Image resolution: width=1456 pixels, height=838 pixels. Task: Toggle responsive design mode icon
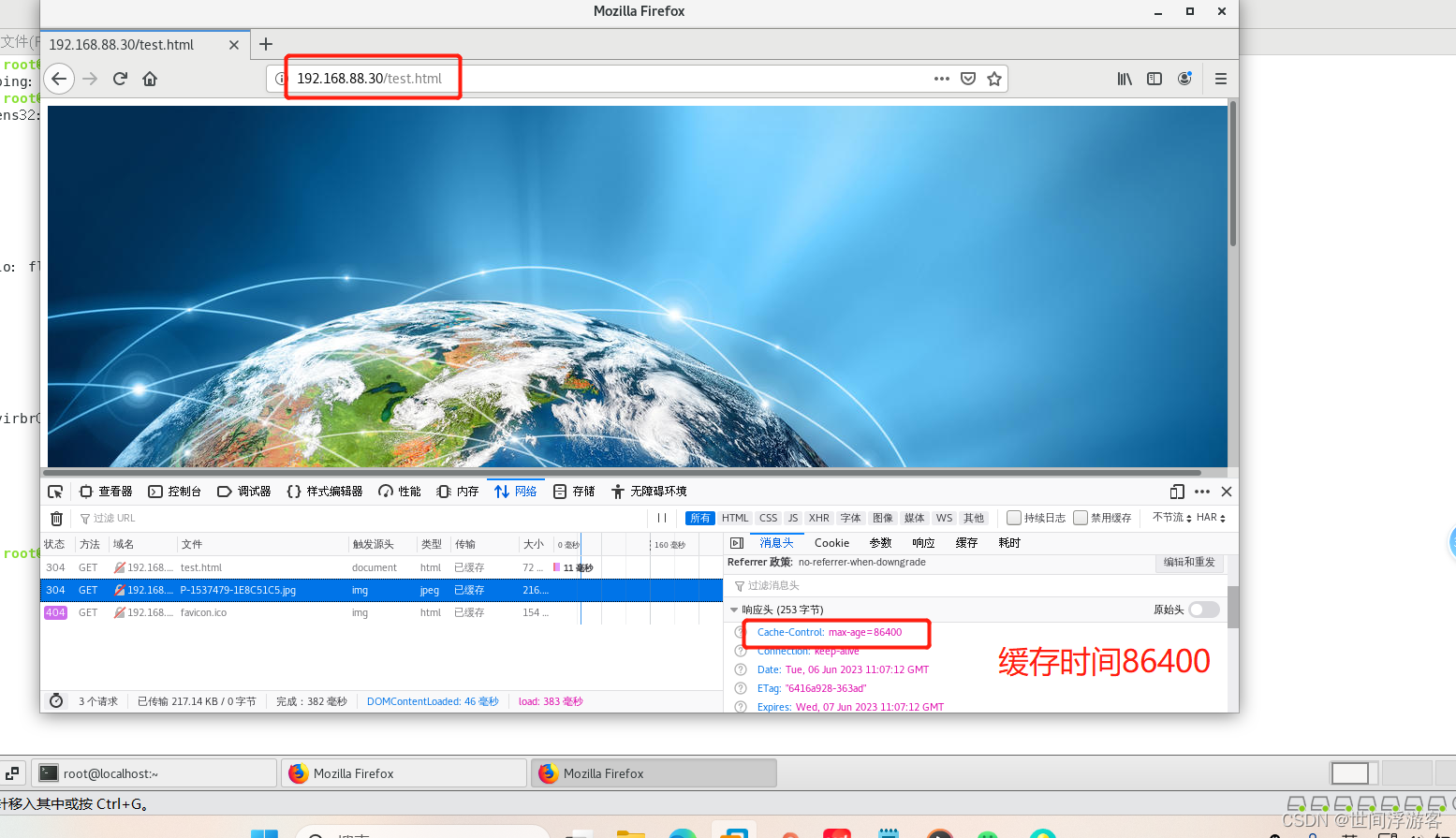coord(1177,492)
